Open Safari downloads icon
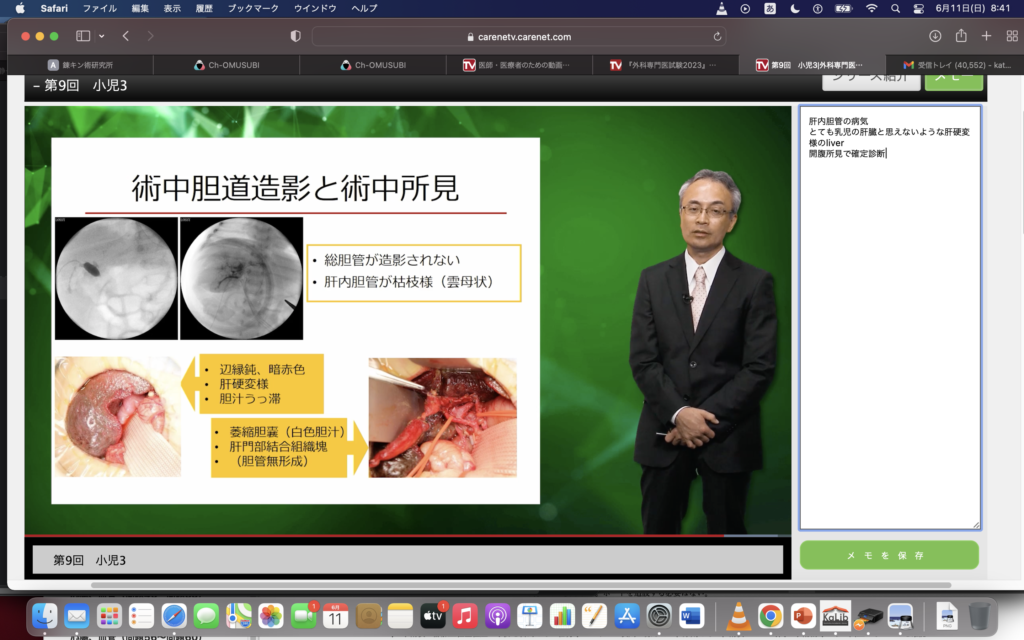Screen dimensions: 1024x640 coord(935,36)
